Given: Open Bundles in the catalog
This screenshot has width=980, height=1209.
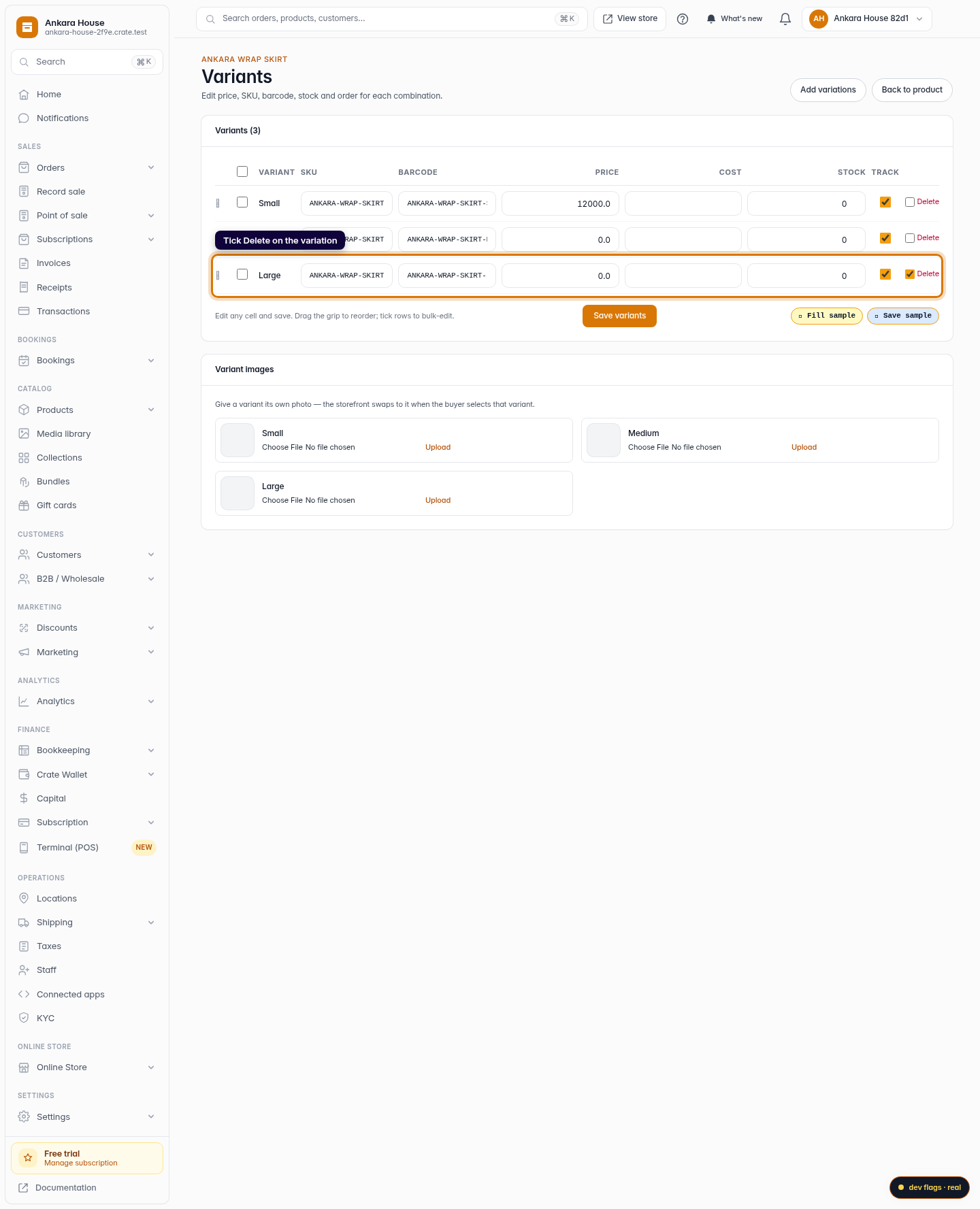Looking at the screenshot, I should point(87,482).
